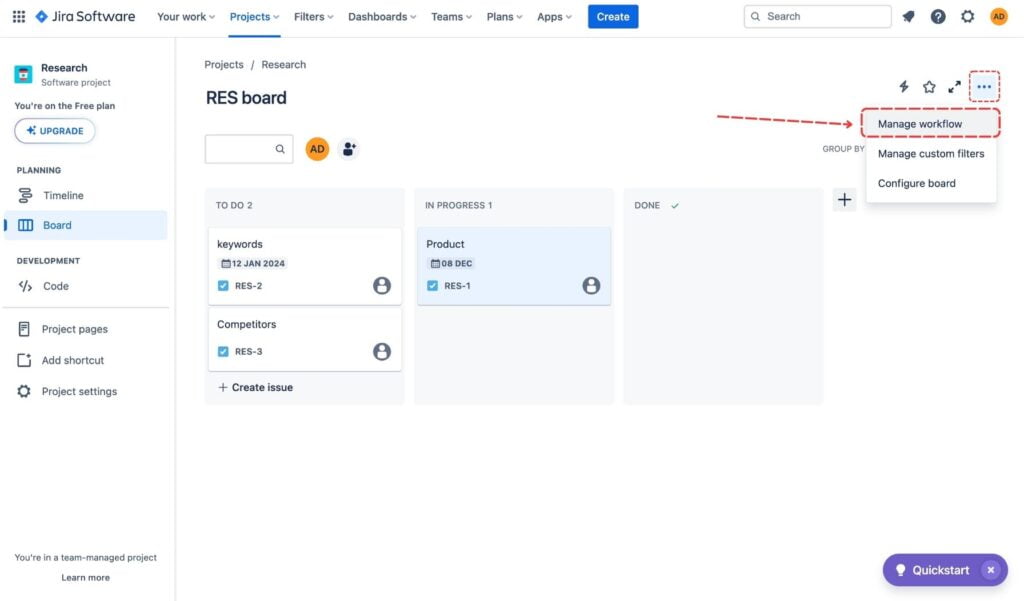The height and width of the screenshot is (601, 1024).
Task: Open the more options ellipsis menu
Action: (x=984, y=86)
